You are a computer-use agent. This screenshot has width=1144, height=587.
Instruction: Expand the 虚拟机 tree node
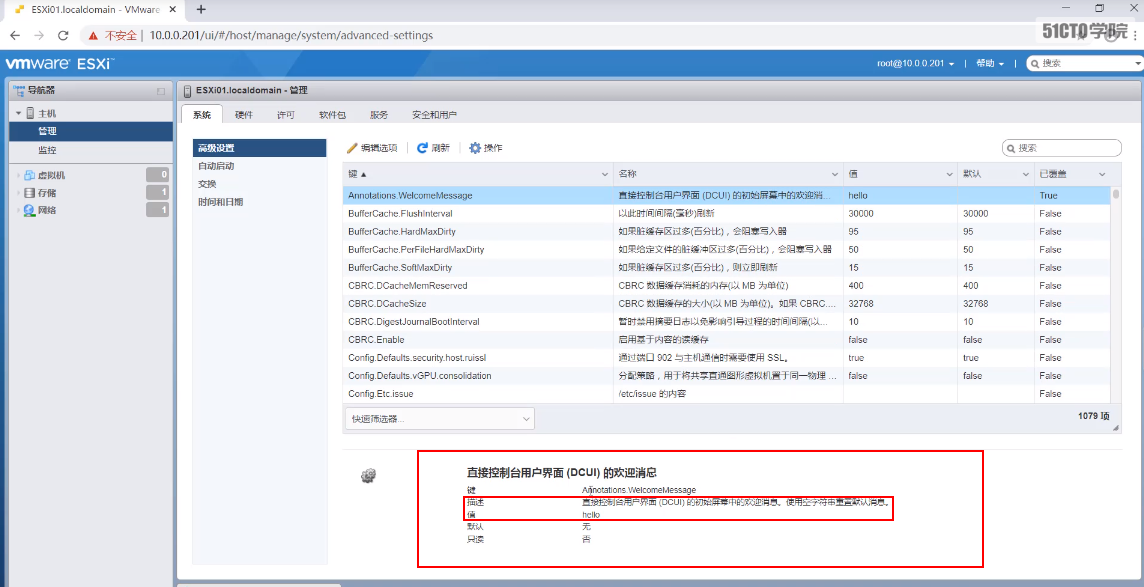pos(18,175)
